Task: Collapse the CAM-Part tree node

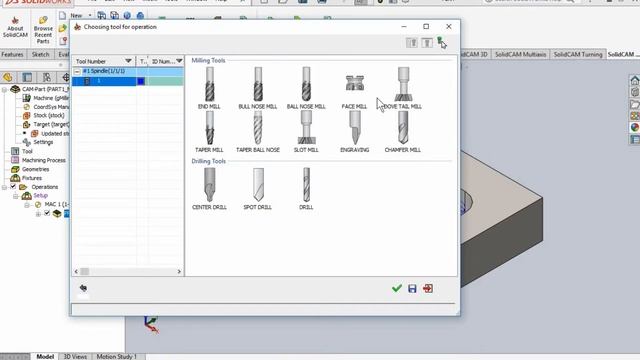Action: 4,89
